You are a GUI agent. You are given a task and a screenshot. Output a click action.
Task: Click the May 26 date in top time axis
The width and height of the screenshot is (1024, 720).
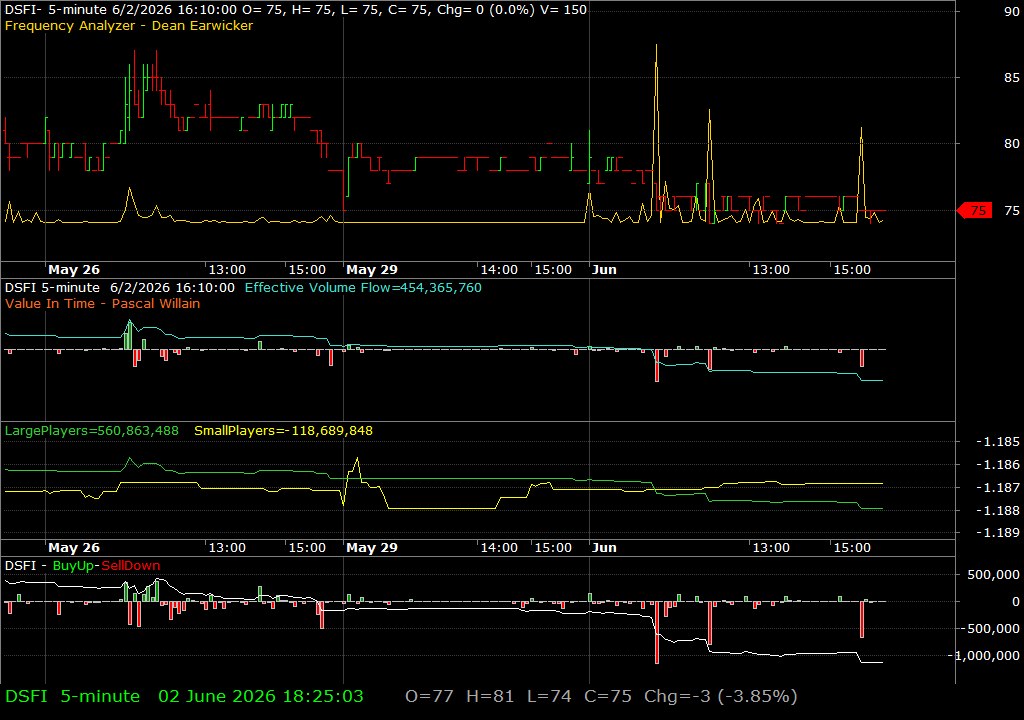(x=74, y=270)
